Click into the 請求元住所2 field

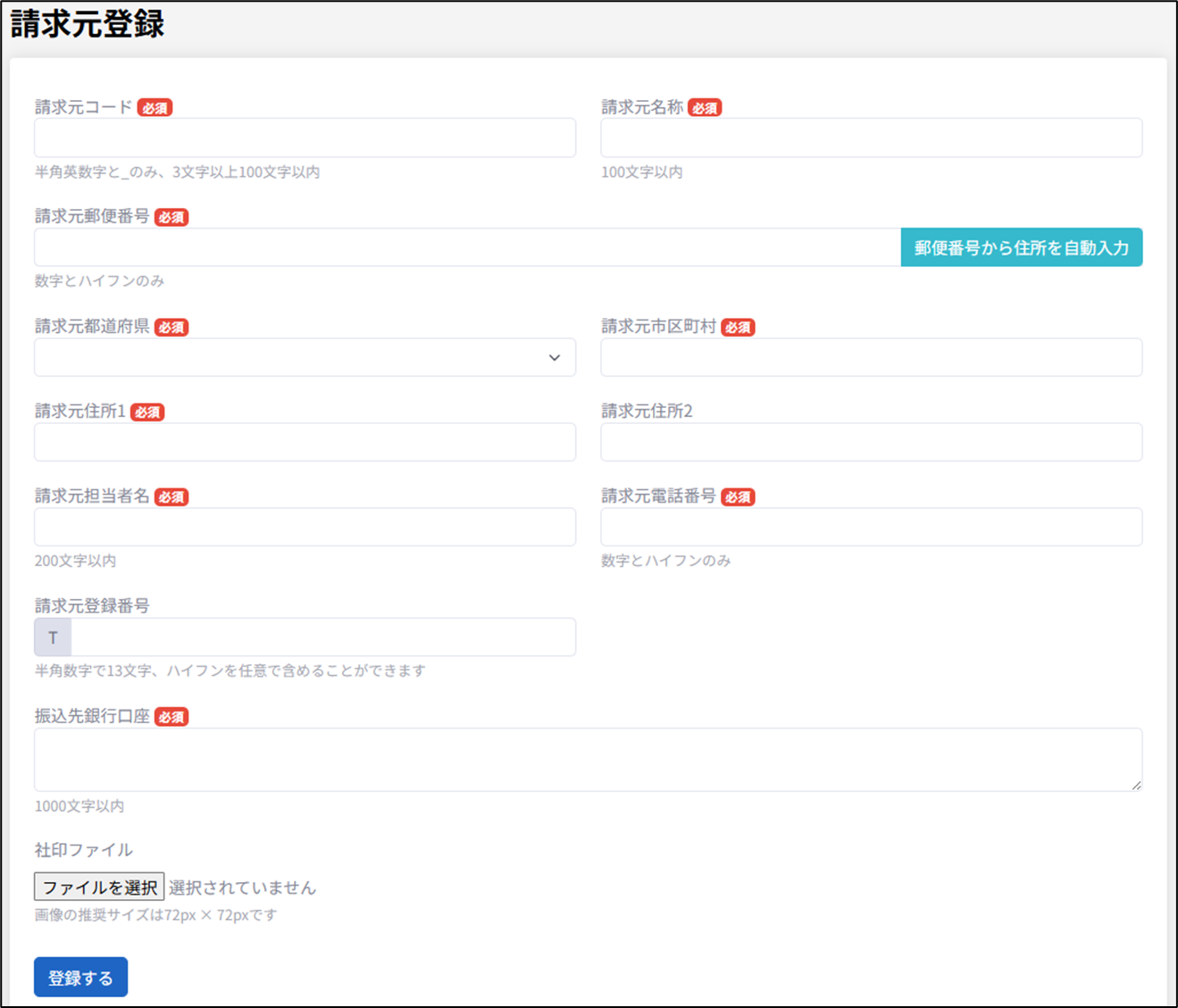871,442
